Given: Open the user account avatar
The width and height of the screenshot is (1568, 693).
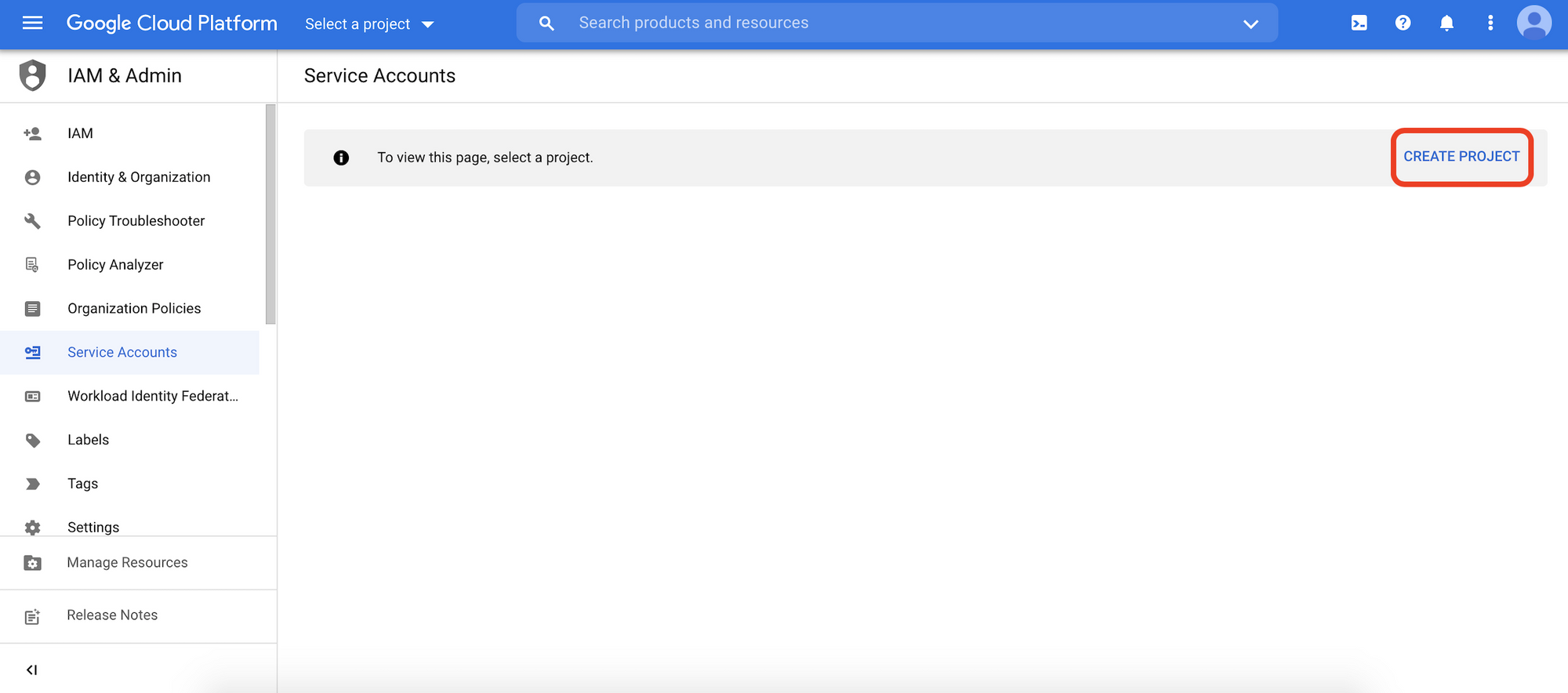Looking at the screenshot, I should click(1534, 22).
